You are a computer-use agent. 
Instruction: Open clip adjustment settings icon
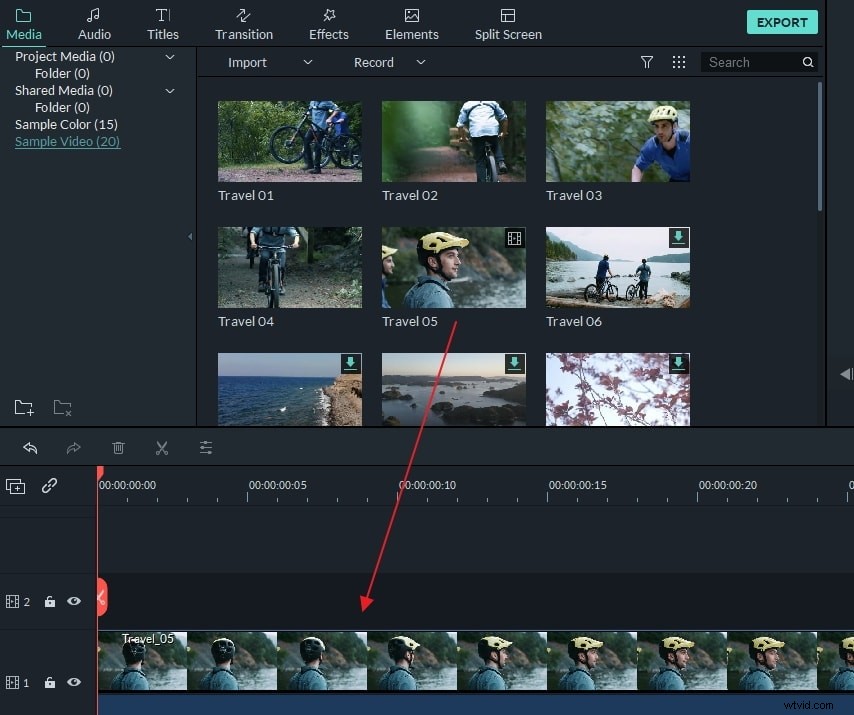point(206,447)
